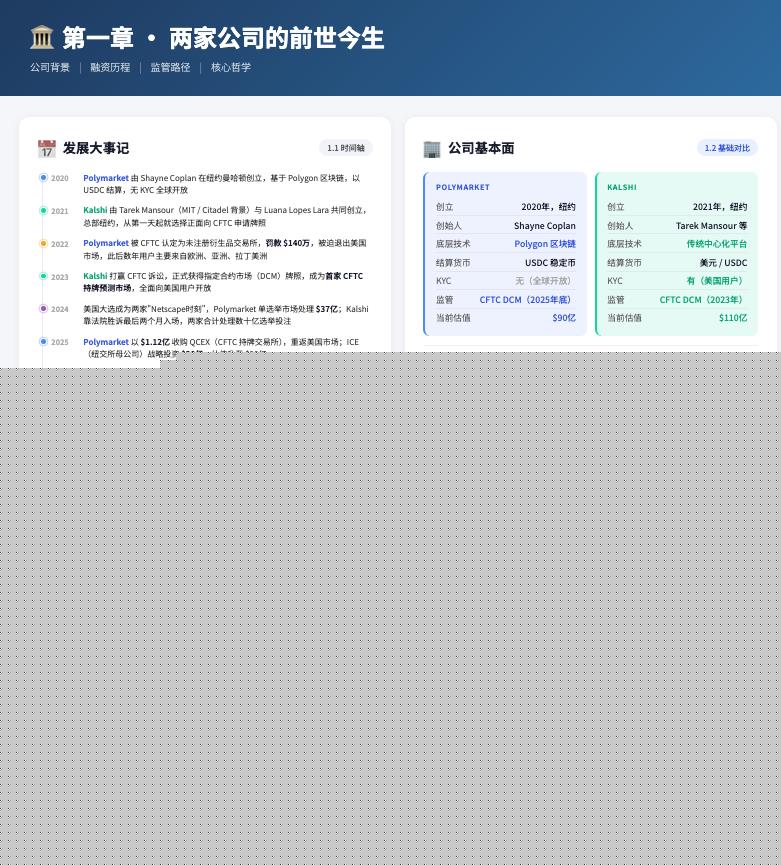The width and height of the screenshot is (781, 865).
Task: Click Kalshi link in the 2021 entry
Action: click(95, 210)
